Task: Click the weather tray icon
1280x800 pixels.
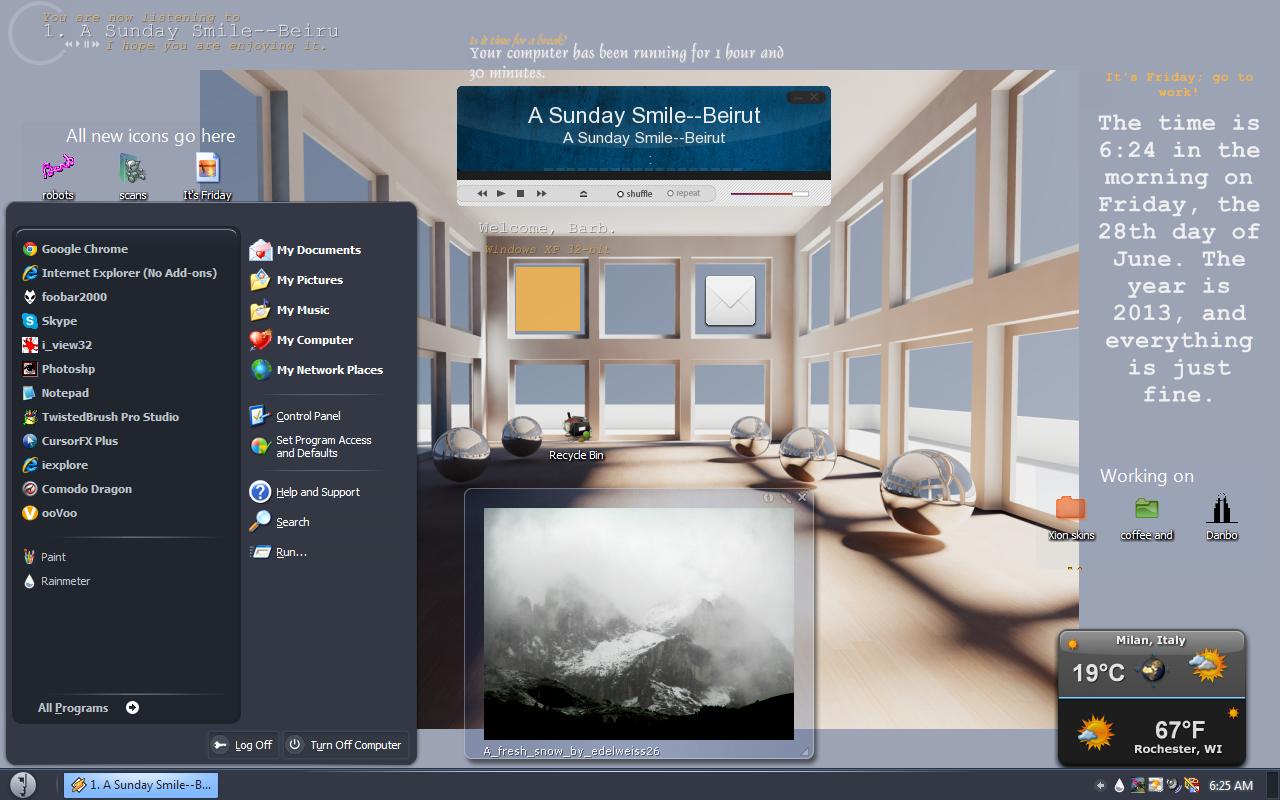Action: click(1156, 785)
